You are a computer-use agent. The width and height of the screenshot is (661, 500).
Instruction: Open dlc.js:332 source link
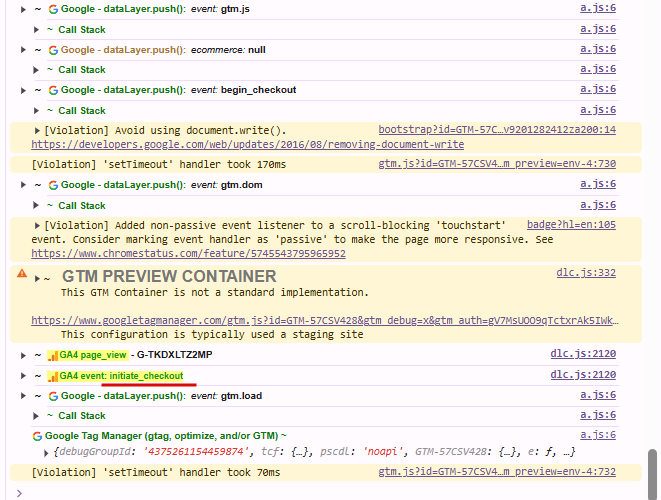coord(586,273)
